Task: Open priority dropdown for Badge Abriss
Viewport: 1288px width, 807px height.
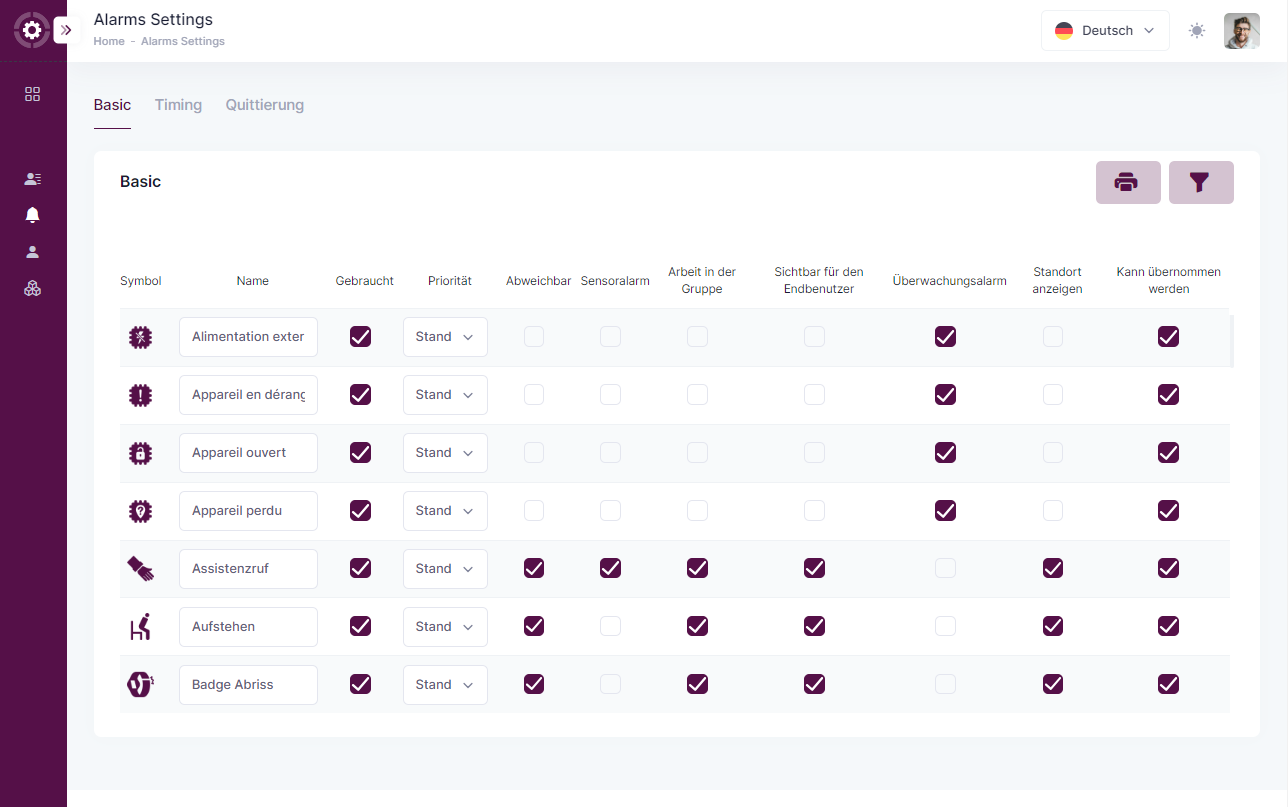Action: click(x=445, y=685)
